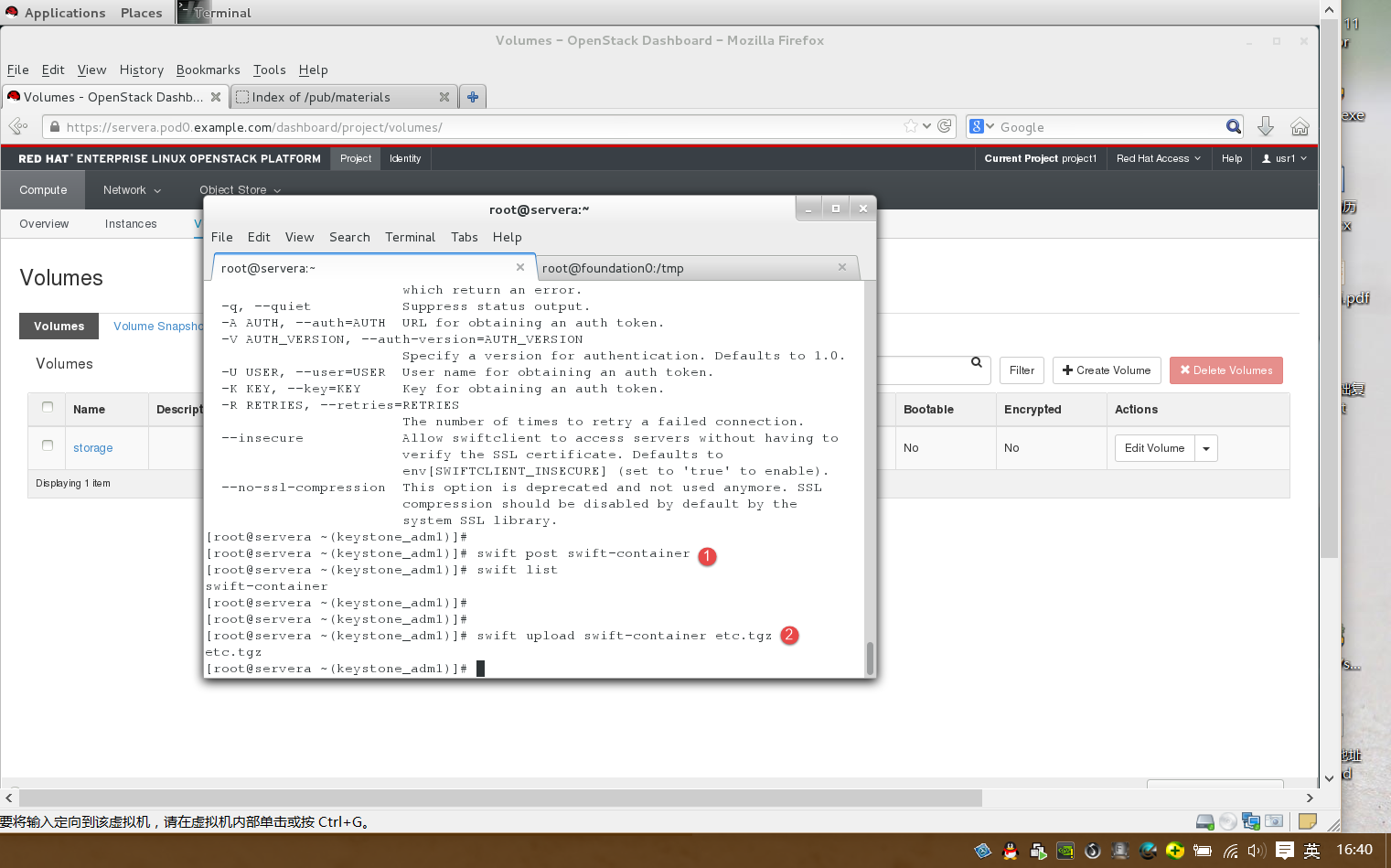Click the sticky note icon in VM status bar
Viewport: 1391px width, 868px height.
pos(1308,821)
